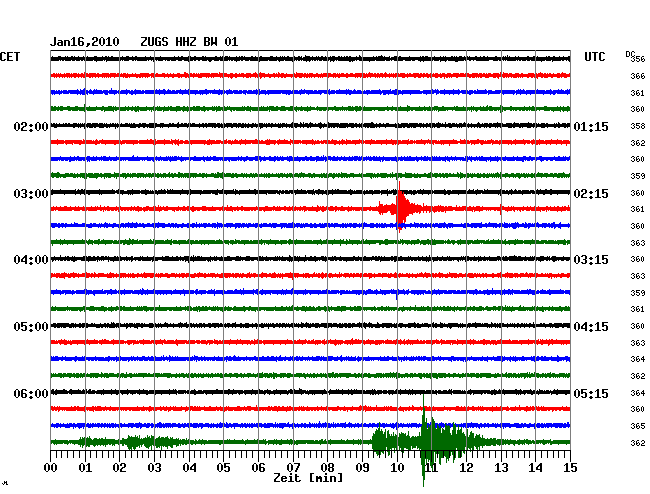
Task: Select the station title ZUGS HHZ BW 01
Action: coord(189,42)
